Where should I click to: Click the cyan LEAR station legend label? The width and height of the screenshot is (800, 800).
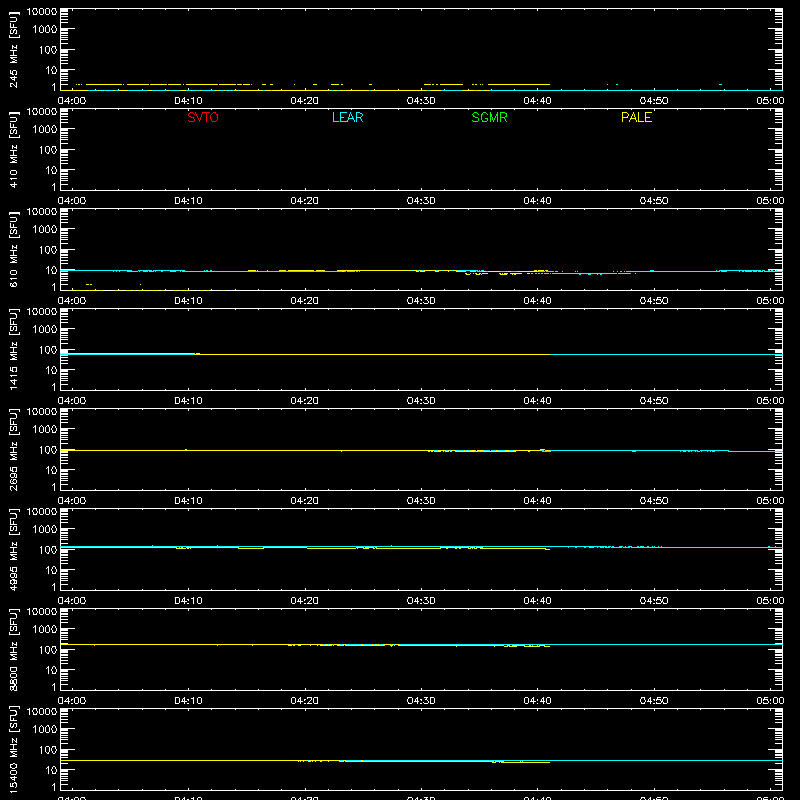point(347,117)
